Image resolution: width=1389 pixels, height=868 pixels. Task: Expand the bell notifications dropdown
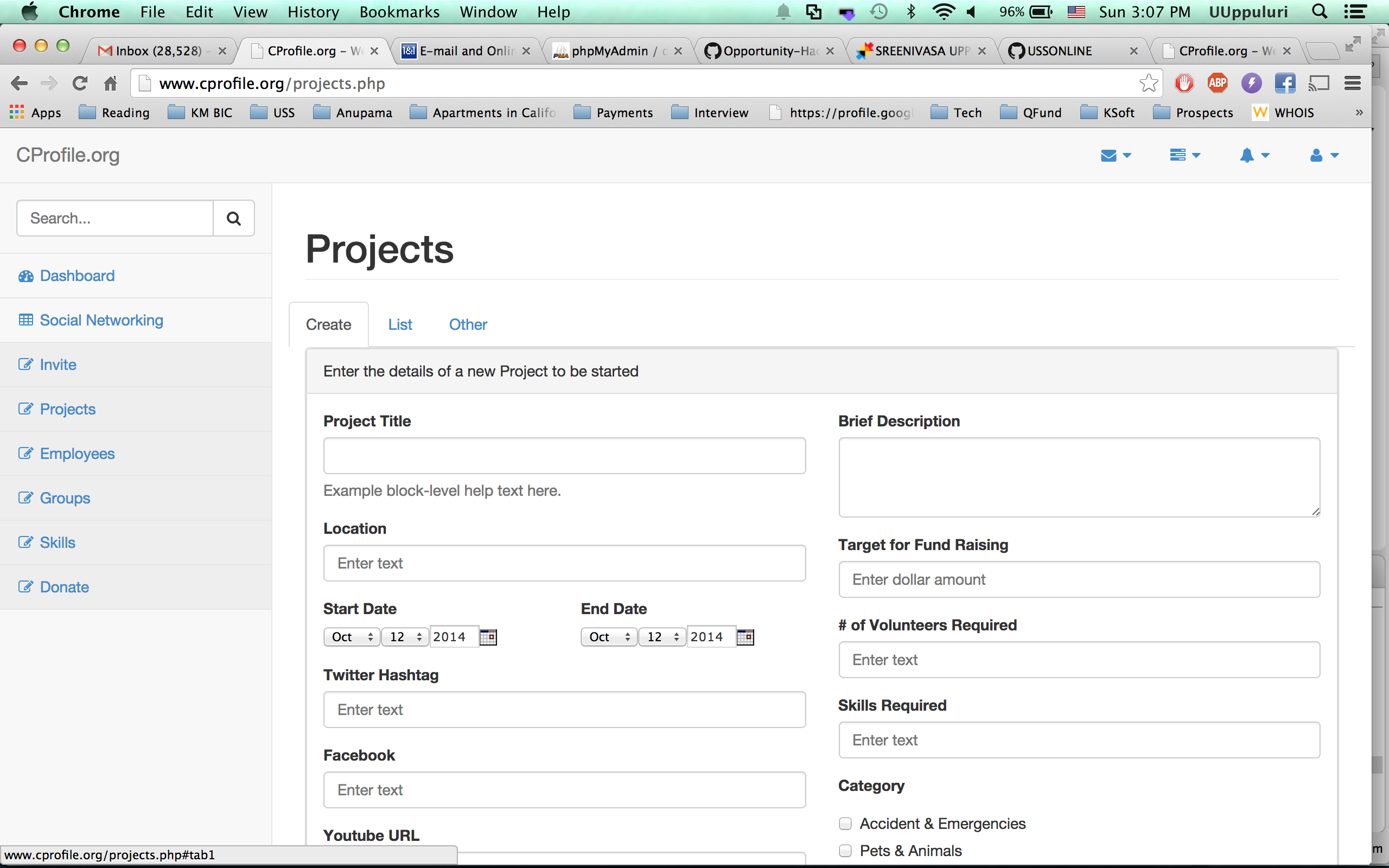(1254, 156)
